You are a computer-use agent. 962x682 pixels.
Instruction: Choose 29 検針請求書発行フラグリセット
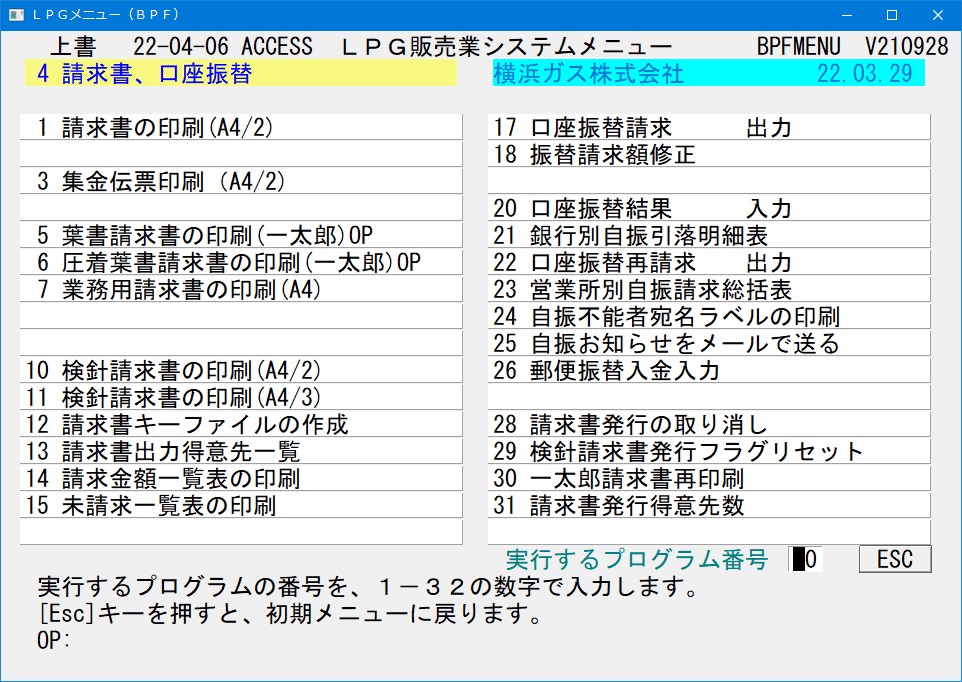(x=709, y=451)
